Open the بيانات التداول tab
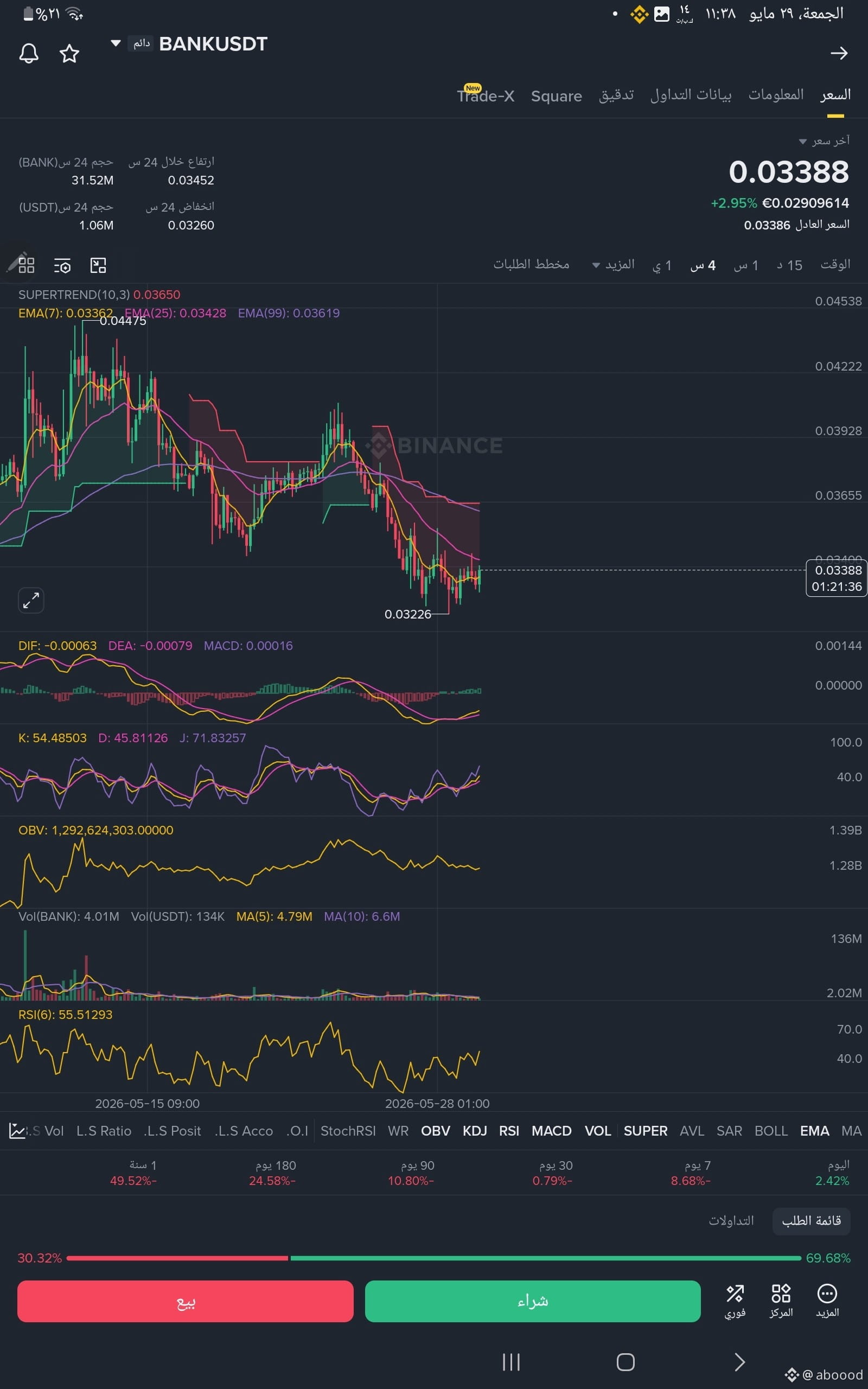The height and width of the screenshot is (1389, 868). (x=691, y=95)
